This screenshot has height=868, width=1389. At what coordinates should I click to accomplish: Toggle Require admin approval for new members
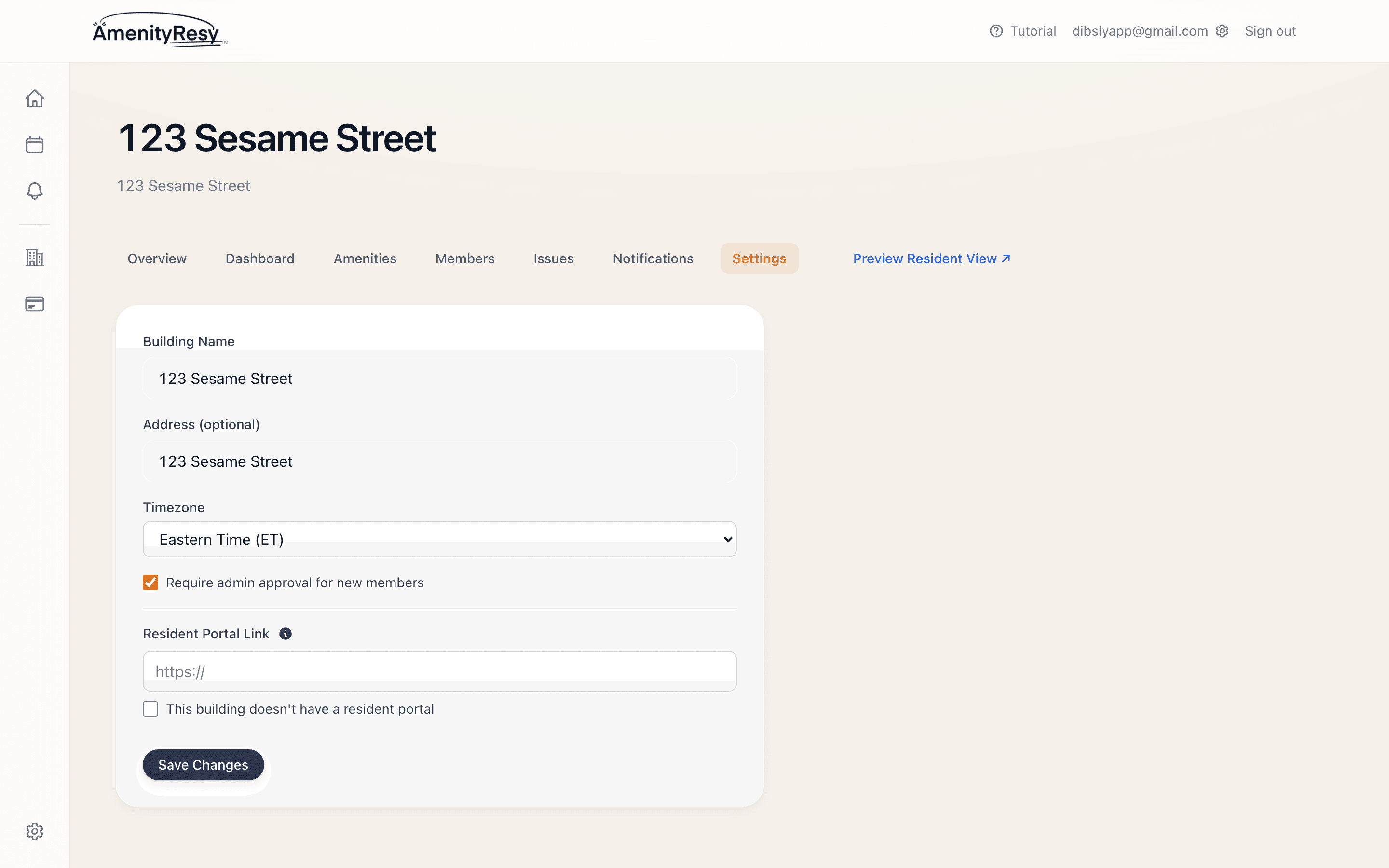pos(150,583)
